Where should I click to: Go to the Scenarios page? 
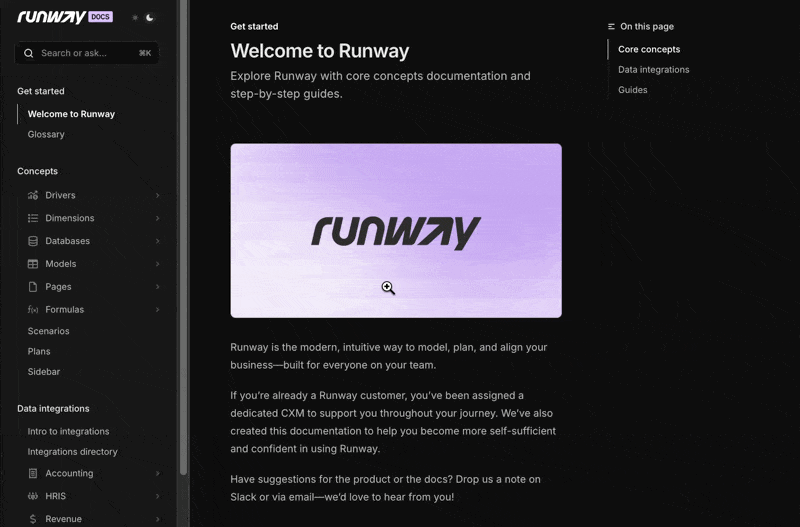point(48,331)
